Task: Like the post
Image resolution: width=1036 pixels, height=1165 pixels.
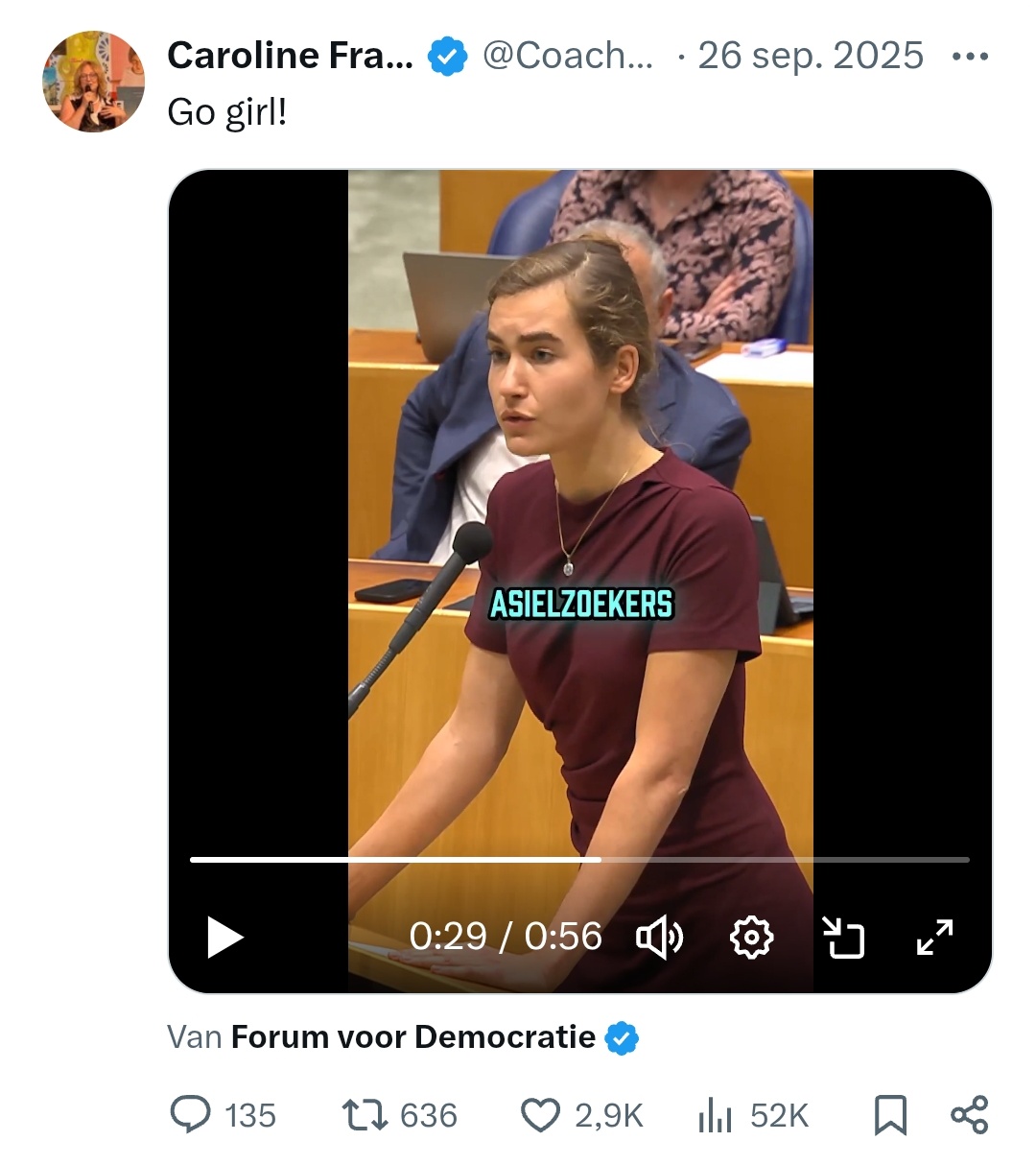Action: (540, 1115)
